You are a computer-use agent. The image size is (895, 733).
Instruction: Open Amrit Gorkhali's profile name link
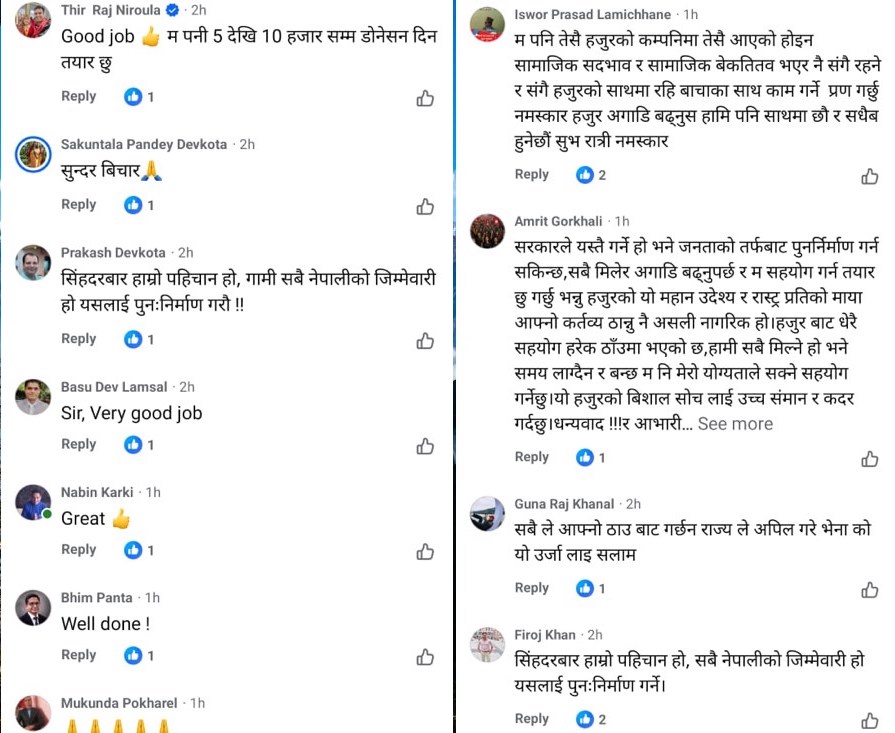pos(559,221)
